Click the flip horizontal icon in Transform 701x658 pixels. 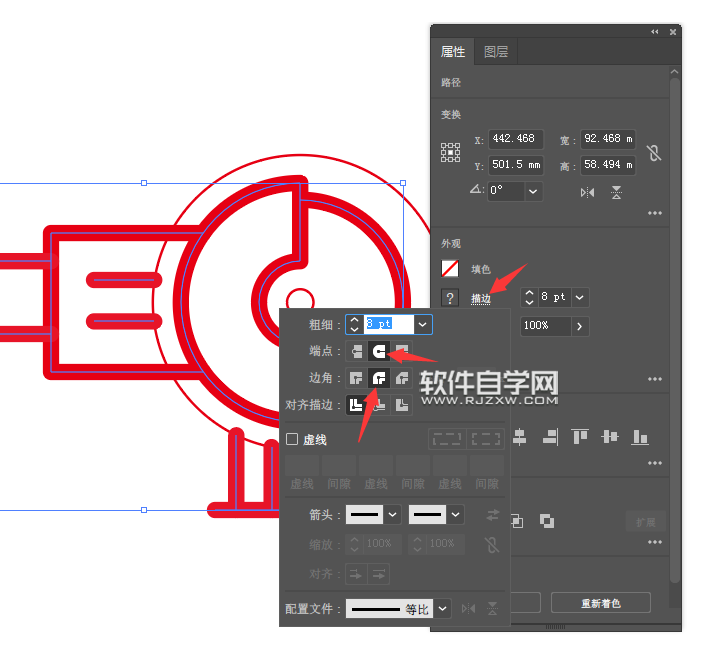click(587, 193)
